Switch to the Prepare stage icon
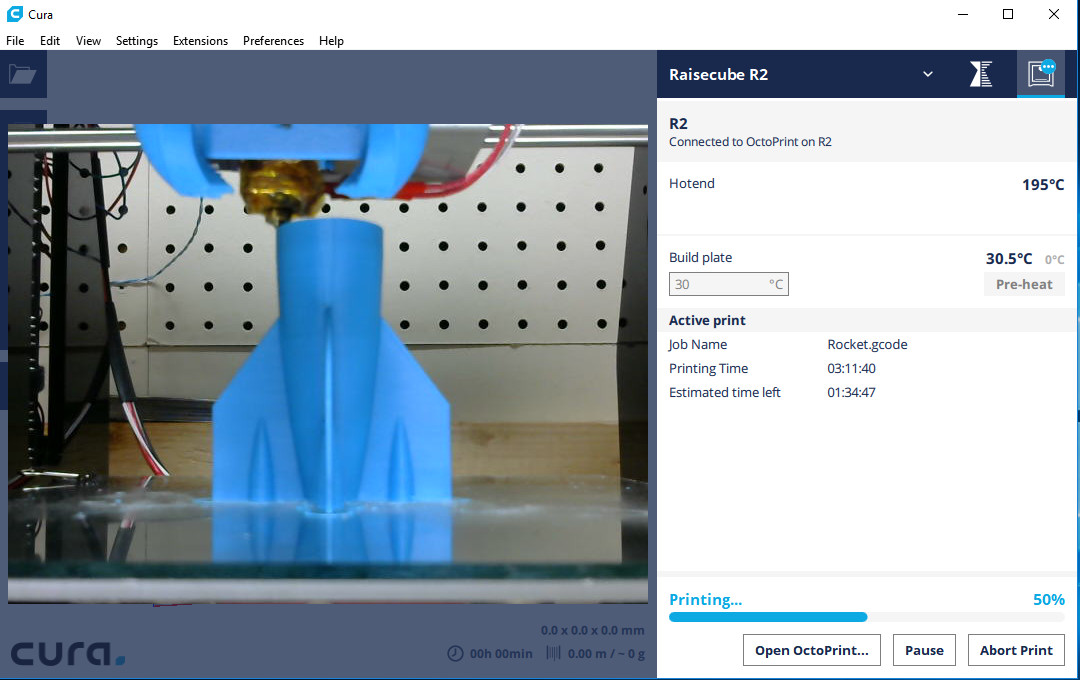This screenshot has width=1080, height=680. click(x=981, y=74)
